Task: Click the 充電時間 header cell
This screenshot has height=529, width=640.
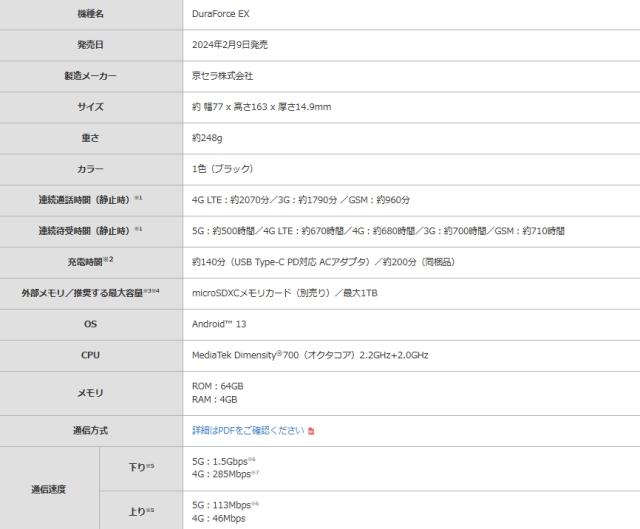Action: pos(91,262)
